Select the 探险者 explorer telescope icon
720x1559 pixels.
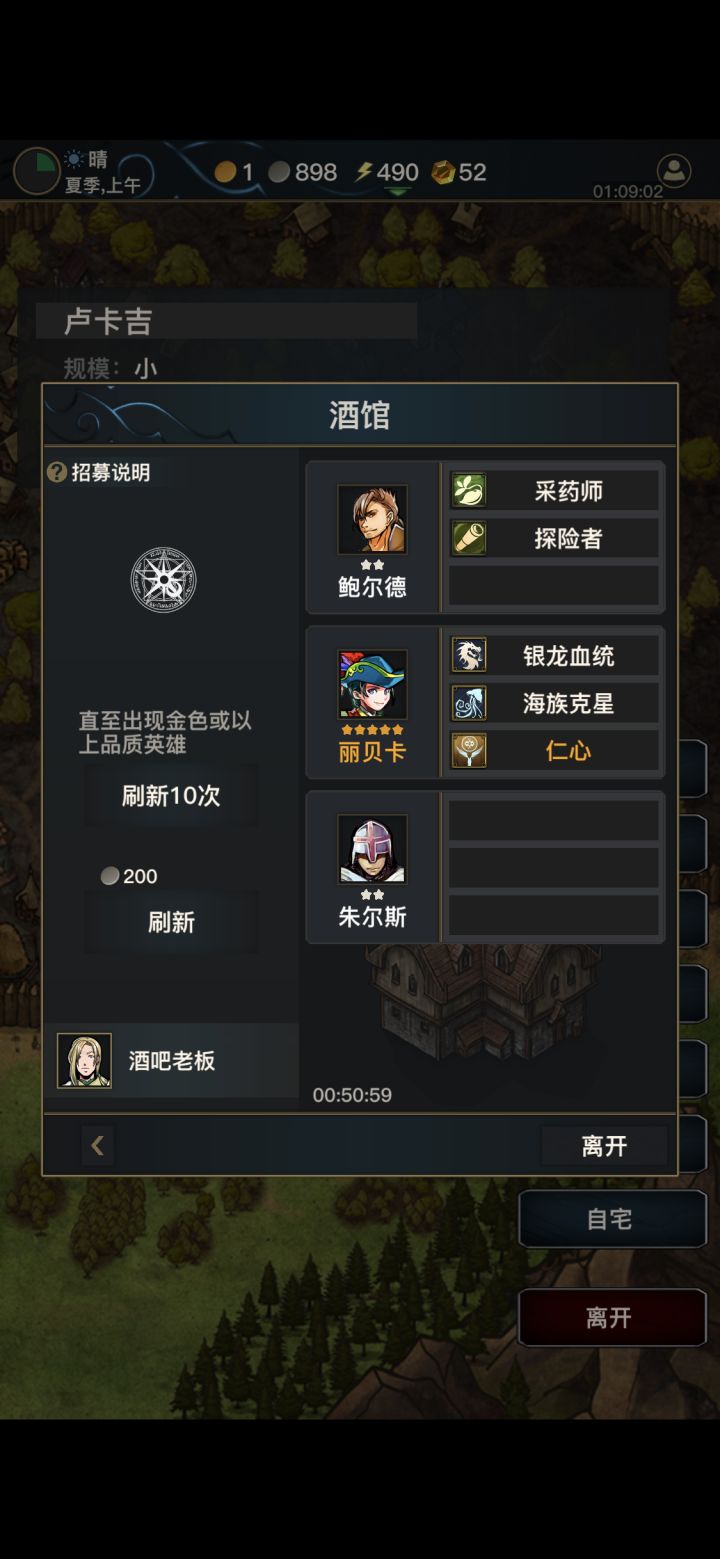[x=469, y=538]
